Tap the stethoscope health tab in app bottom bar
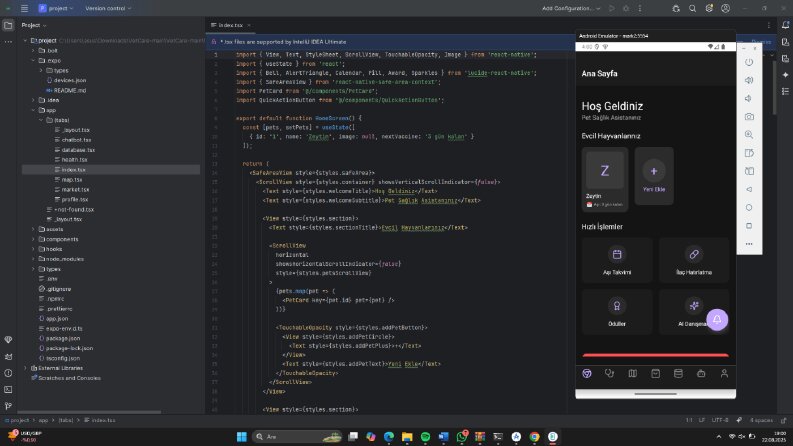Image resolution: width=793 pixels, height=446 pixels. [609, 374]
